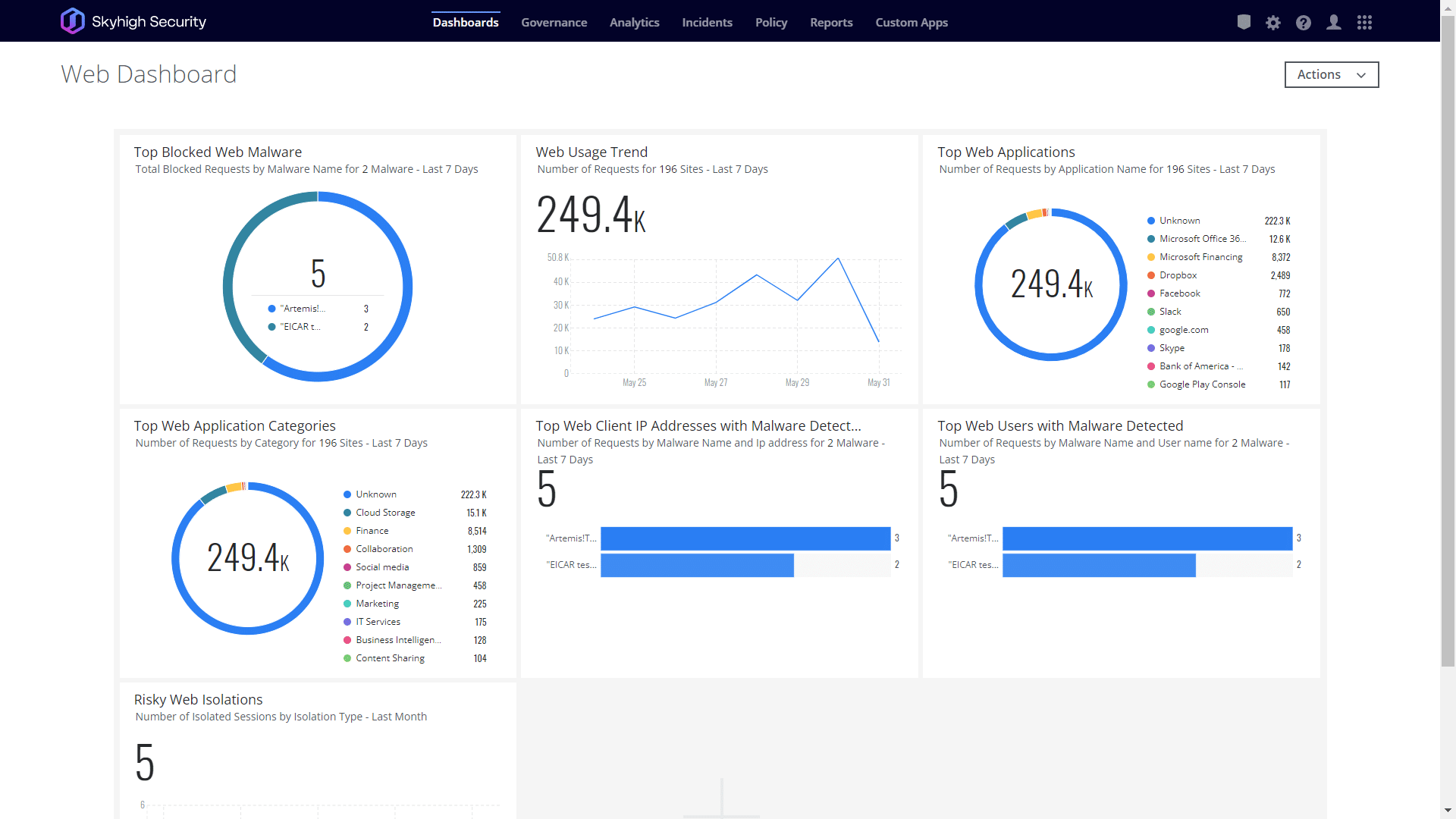1456x819 pixels.
Task: Open the Policy menu
Action: pyautogui.click(x=771, y=23)
